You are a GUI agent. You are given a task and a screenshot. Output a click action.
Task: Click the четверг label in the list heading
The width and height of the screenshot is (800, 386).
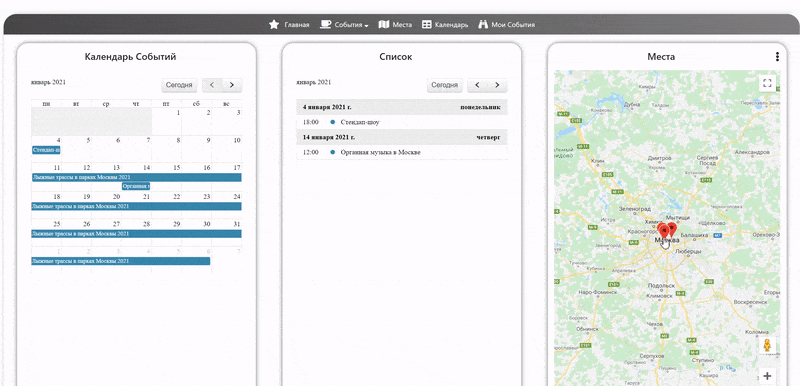(x=489, y=137)
